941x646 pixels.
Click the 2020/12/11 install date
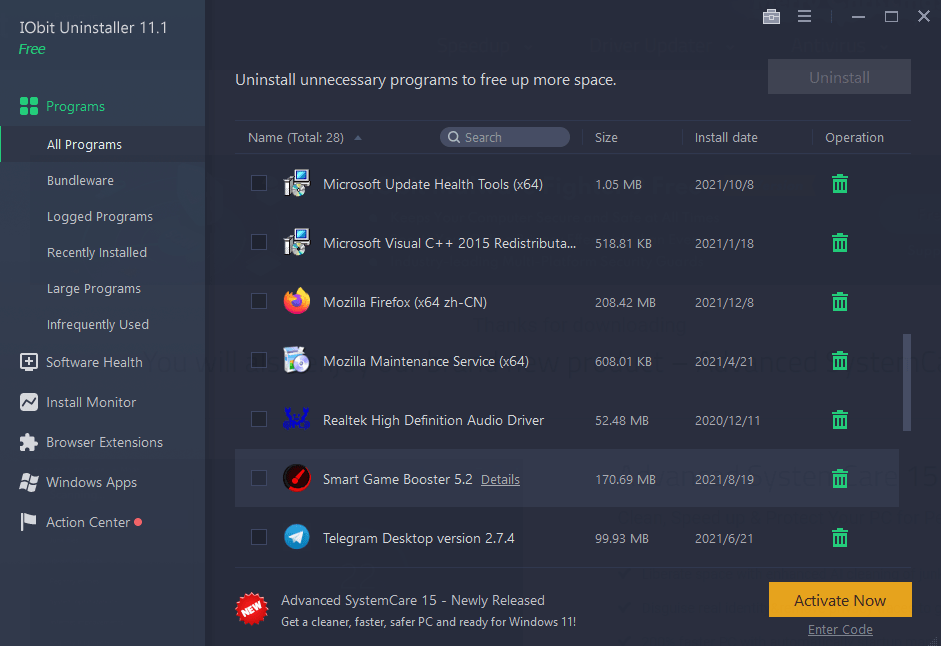(x=727, y=420)
